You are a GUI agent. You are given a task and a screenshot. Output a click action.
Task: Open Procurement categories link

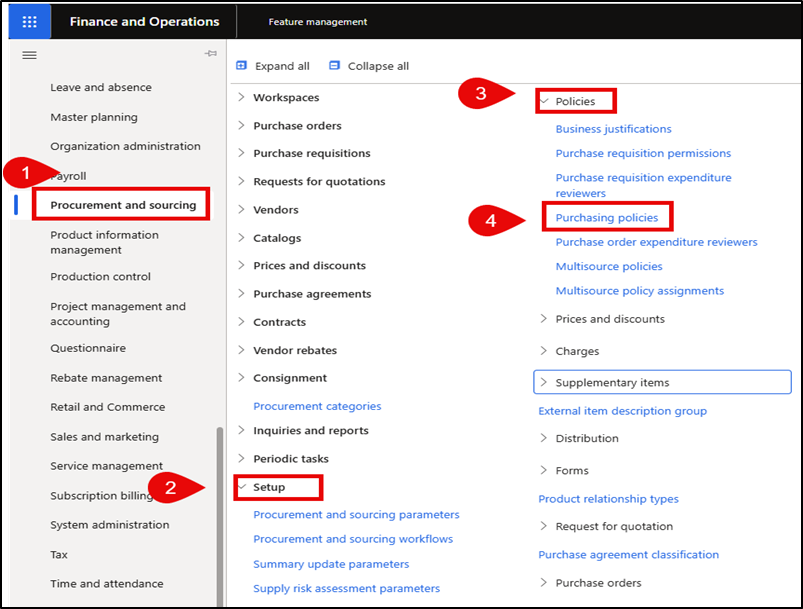[317, 406]
